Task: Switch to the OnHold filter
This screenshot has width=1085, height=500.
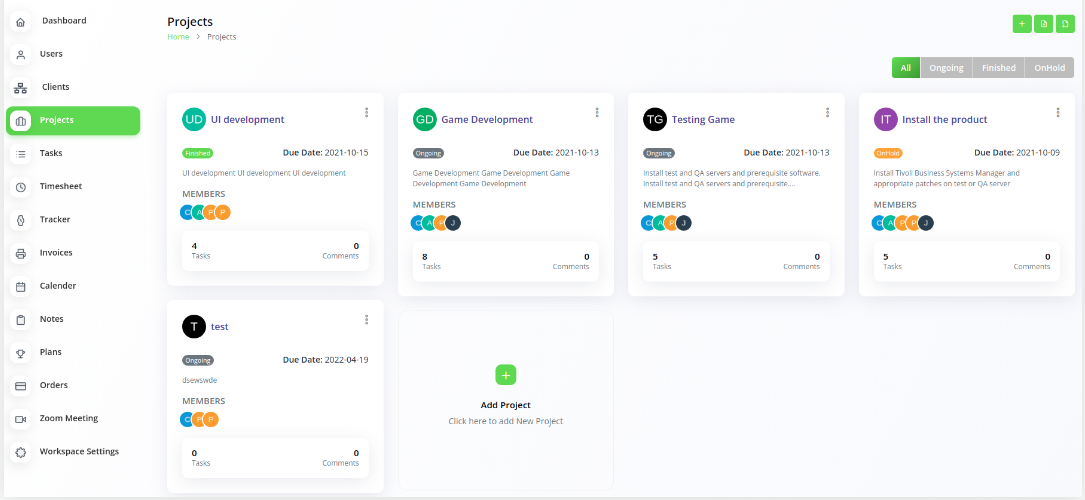Action: pyautogui.click(x=1049, y=68)
